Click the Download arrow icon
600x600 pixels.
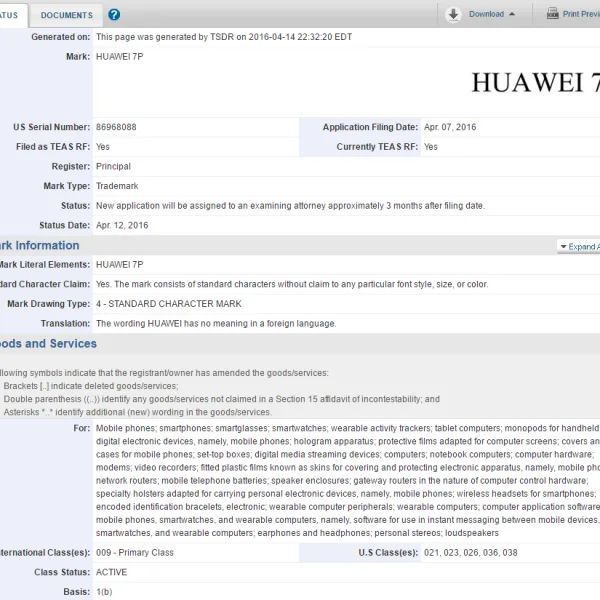click(x=453, y=15)
